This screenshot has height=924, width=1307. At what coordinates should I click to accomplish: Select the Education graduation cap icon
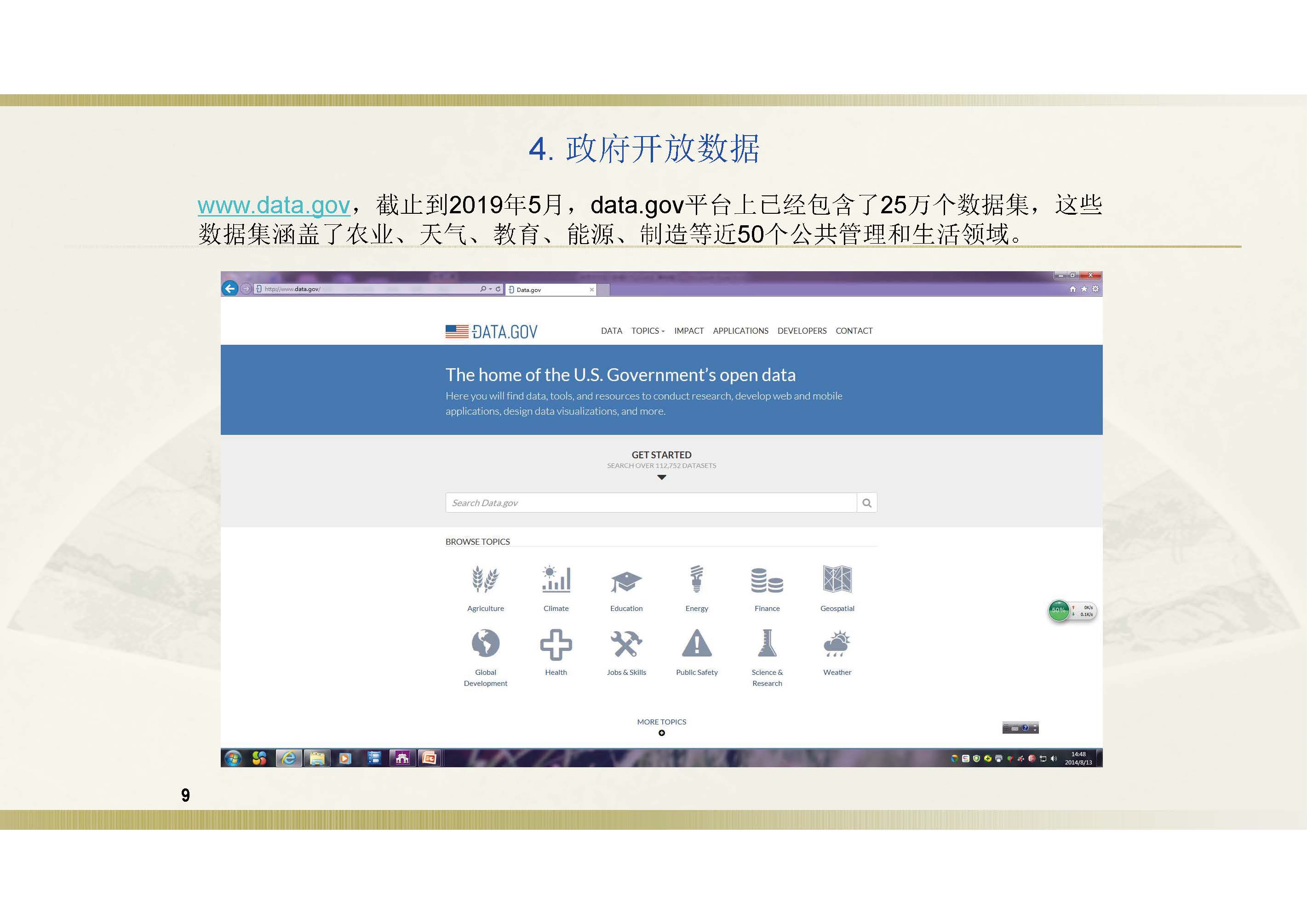(626, 580)
